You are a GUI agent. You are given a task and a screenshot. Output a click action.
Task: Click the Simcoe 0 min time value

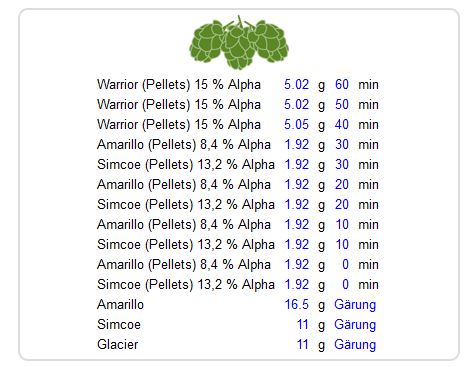point(345,284)
